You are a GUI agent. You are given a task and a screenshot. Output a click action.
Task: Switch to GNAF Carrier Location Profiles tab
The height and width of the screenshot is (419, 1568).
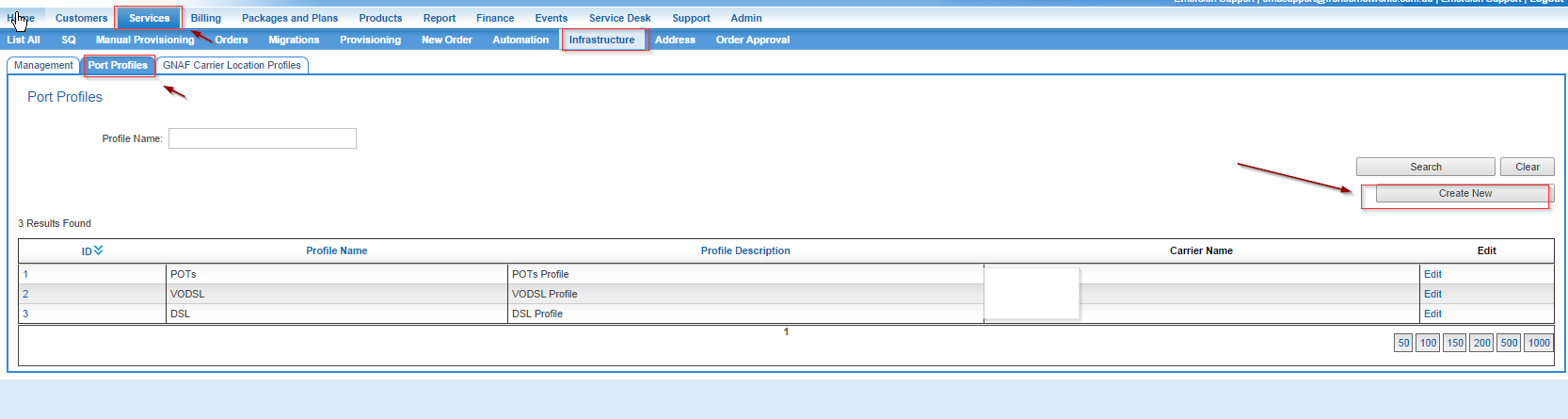pyautogui.click(x=232, y=65)
